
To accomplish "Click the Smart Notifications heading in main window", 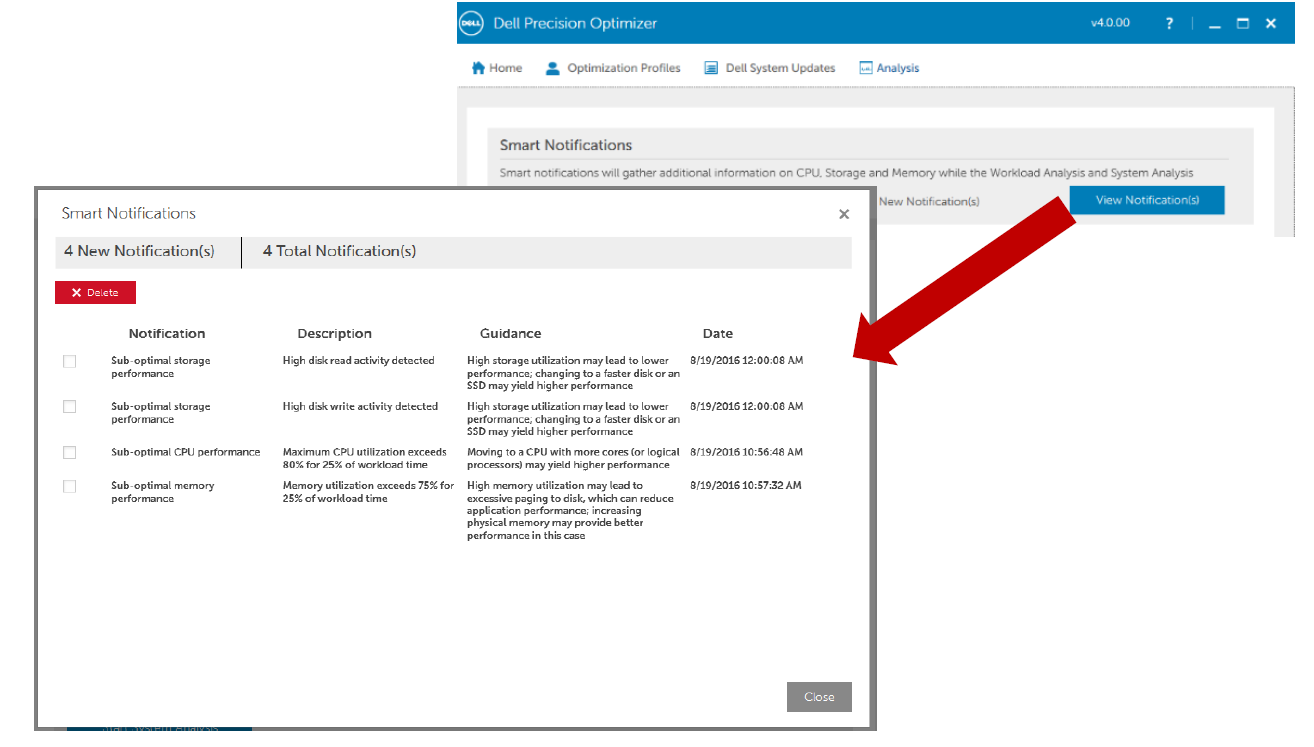I will (566, 146).
